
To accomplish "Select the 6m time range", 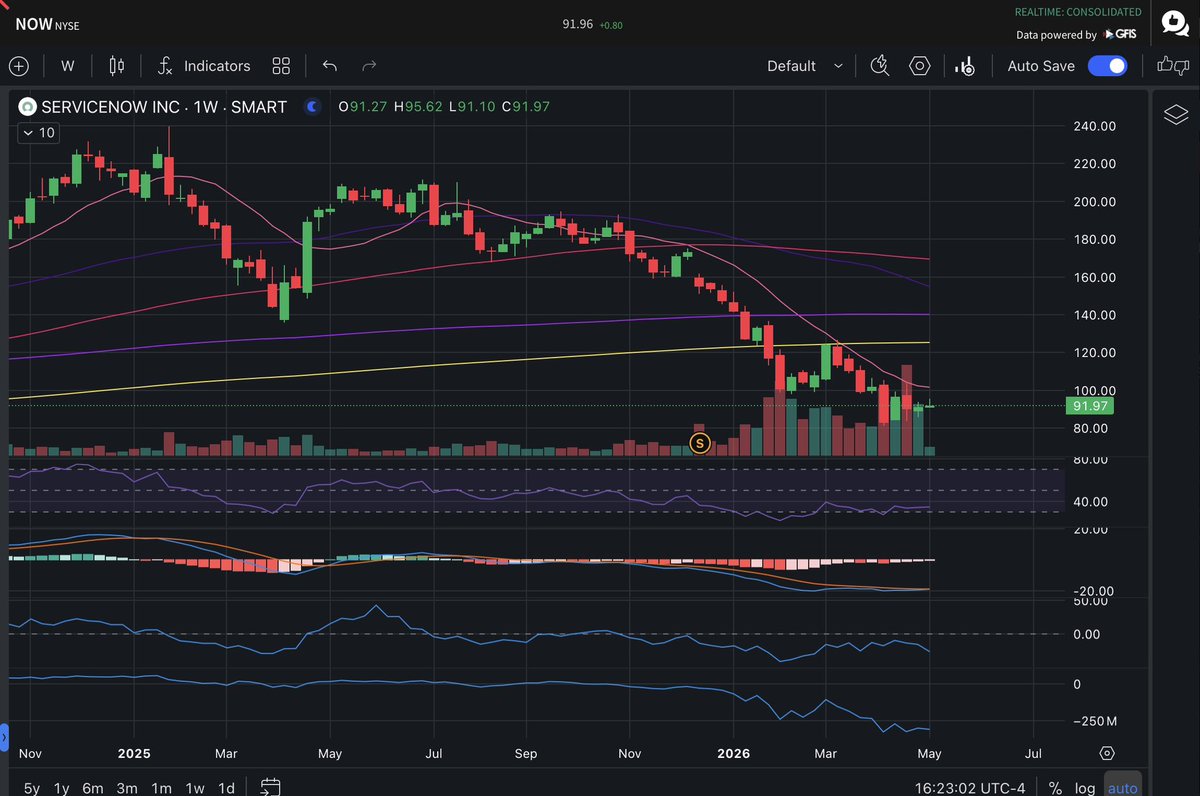I will coord(93,787).
